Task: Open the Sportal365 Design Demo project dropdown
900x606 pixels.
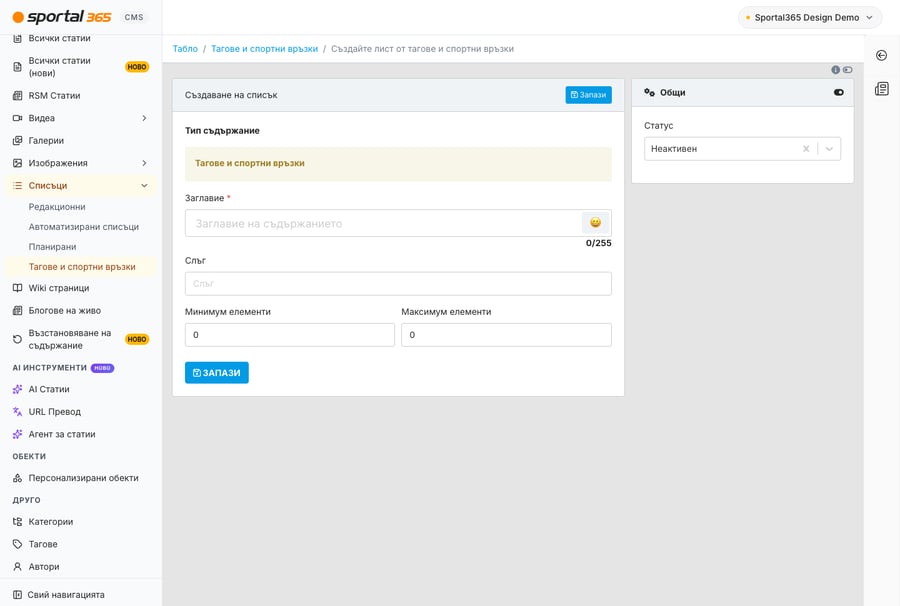Action: click(809, 18)
